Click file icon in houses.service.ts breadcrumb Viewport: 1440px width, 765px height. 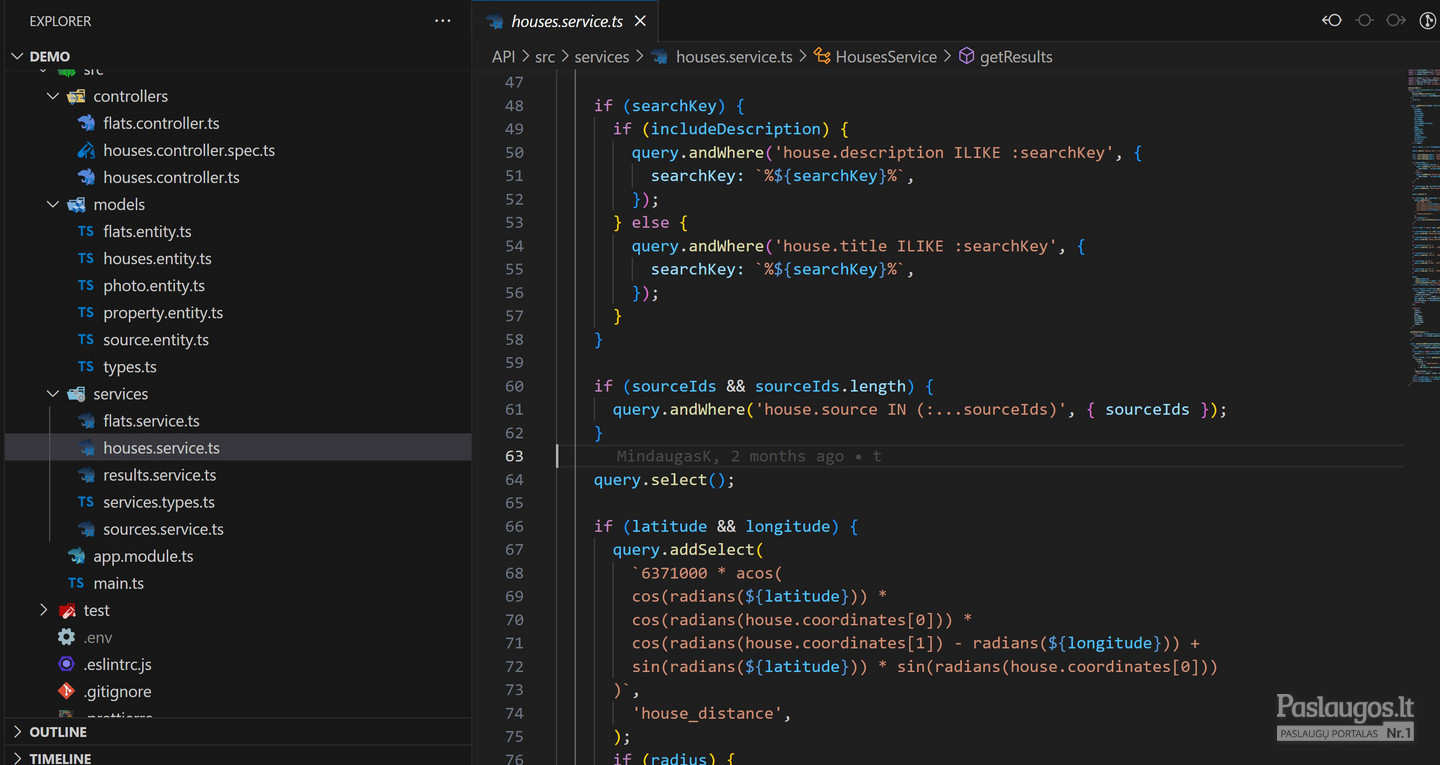(x=660, y=57)
